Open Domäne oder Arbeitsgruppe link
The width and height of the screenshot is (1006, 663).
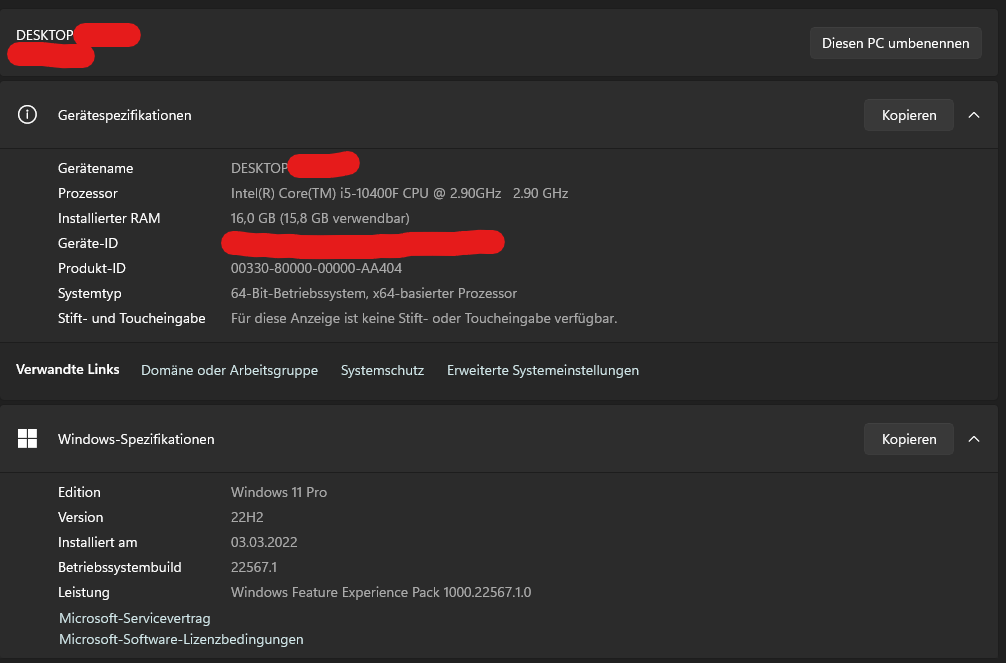230,370
